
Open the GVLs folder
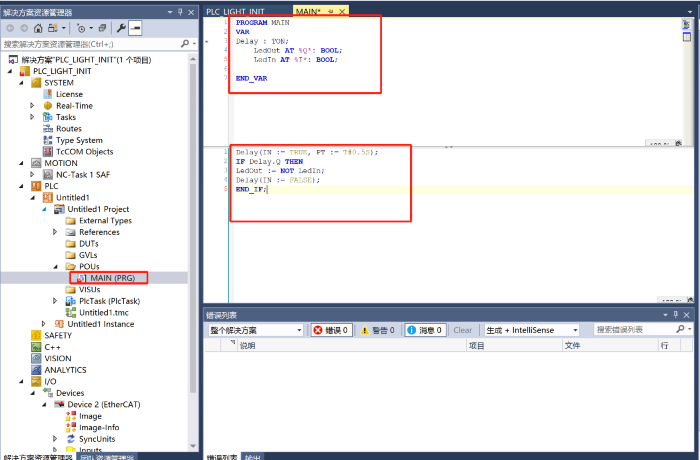pyautogui.click(x=88, y=255)
